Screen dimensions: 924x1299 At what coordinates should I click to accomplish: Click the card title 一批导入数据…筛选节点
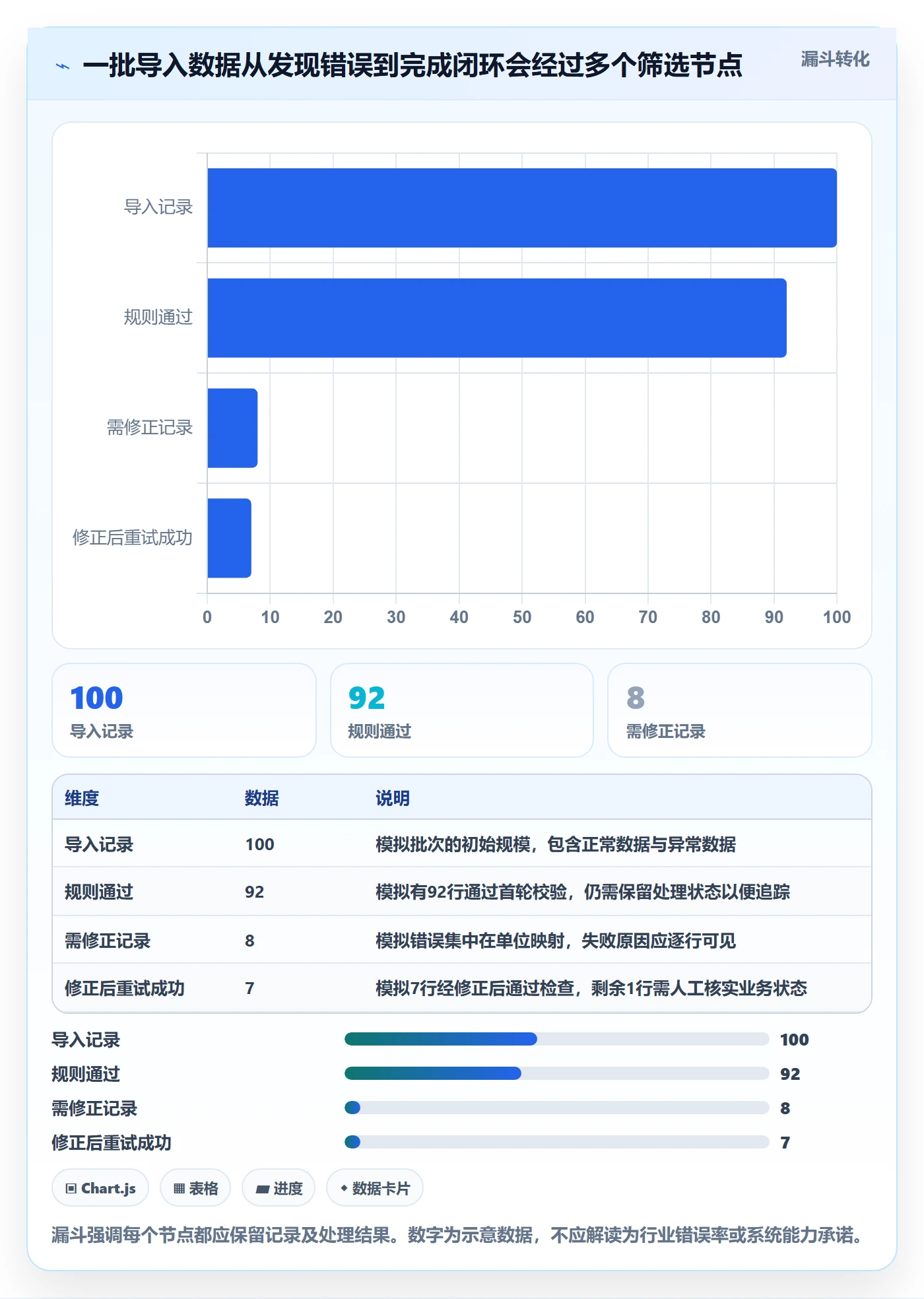(x=412, y=65)
